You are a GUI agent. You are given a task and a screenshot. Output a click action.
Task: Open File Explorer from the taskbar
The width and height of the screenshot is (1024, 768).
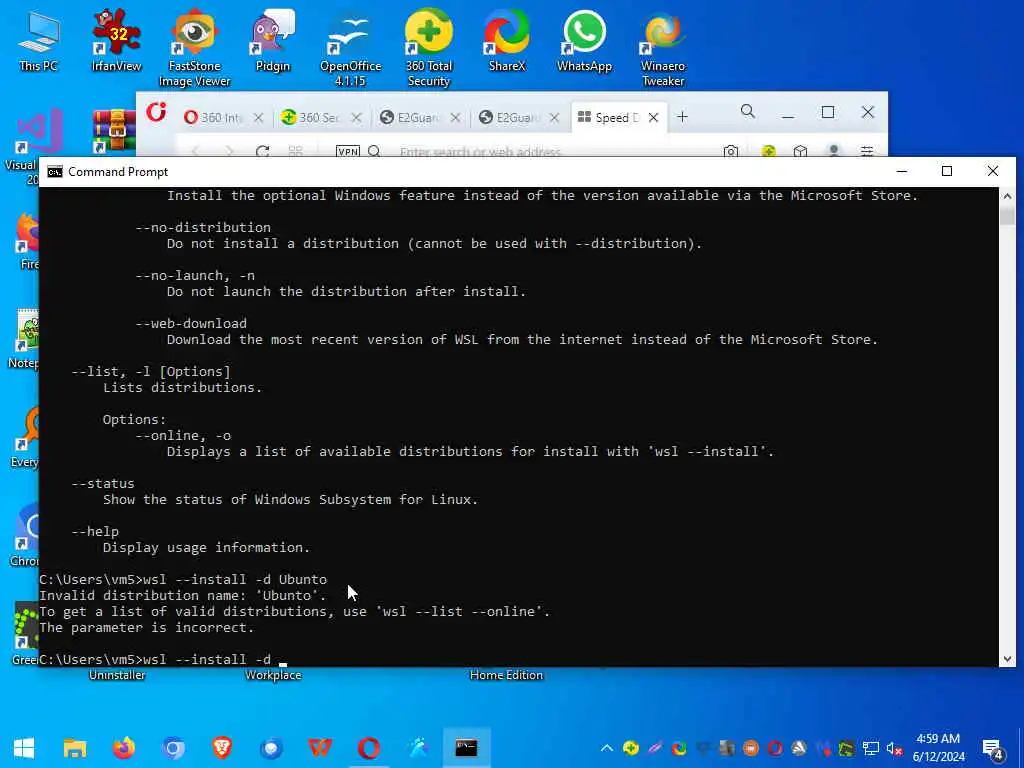tap(75, 748)
